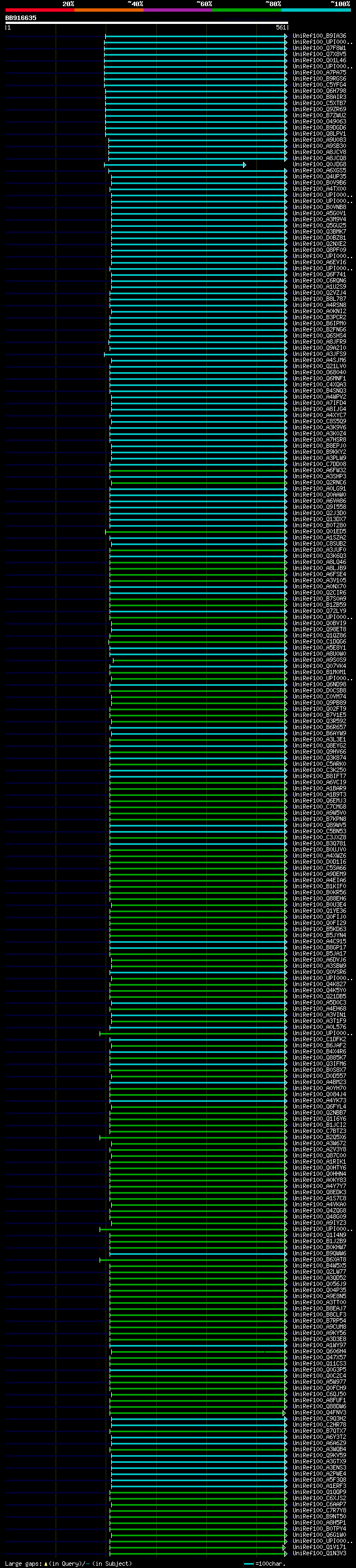Select hit label UniRef100_Q1YE36
The image size is (356, 1568).
pyautogui.click(x=319, y=911)
